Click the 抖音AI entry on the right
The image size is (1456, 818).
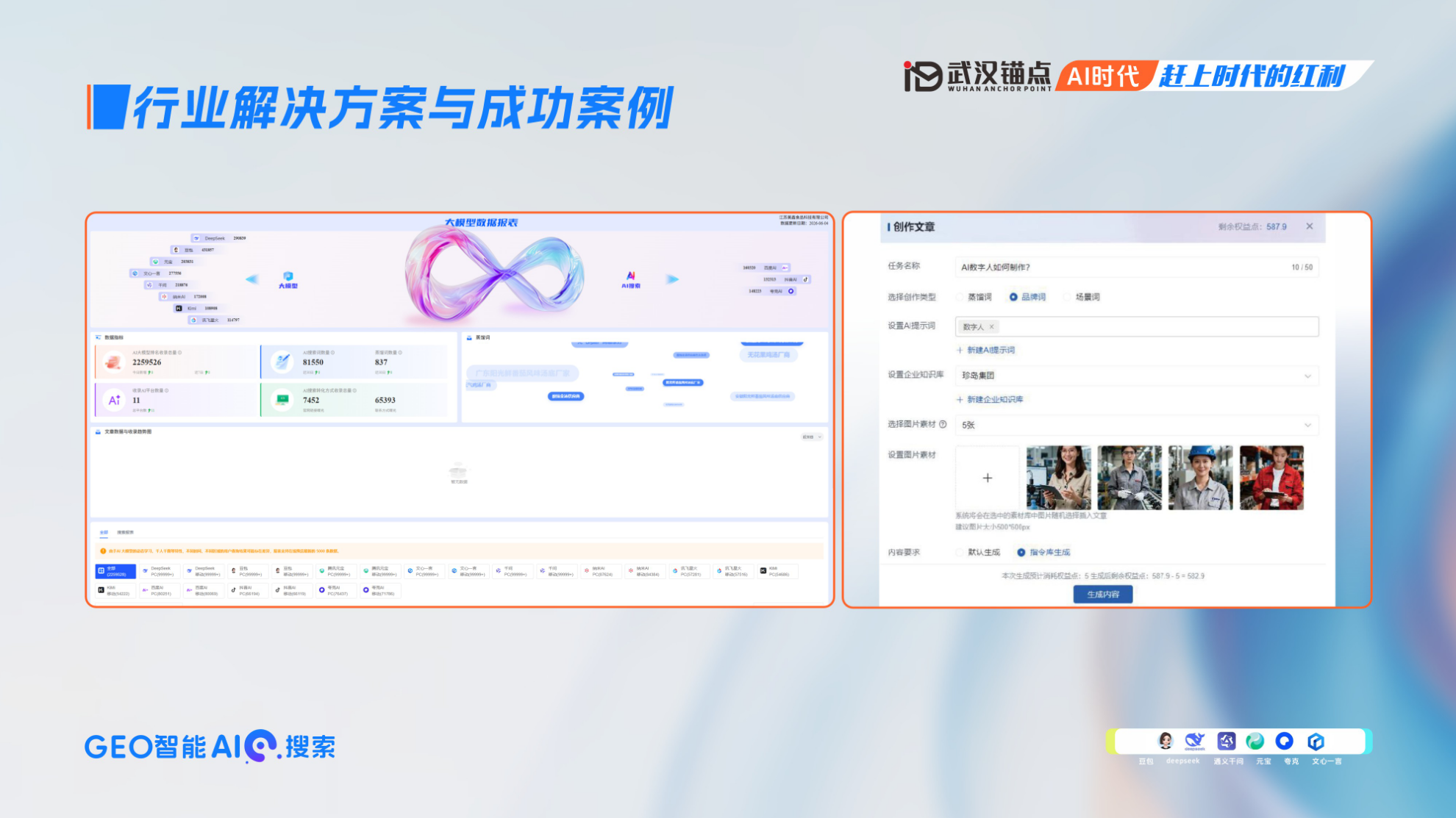[x=785, y=279]
